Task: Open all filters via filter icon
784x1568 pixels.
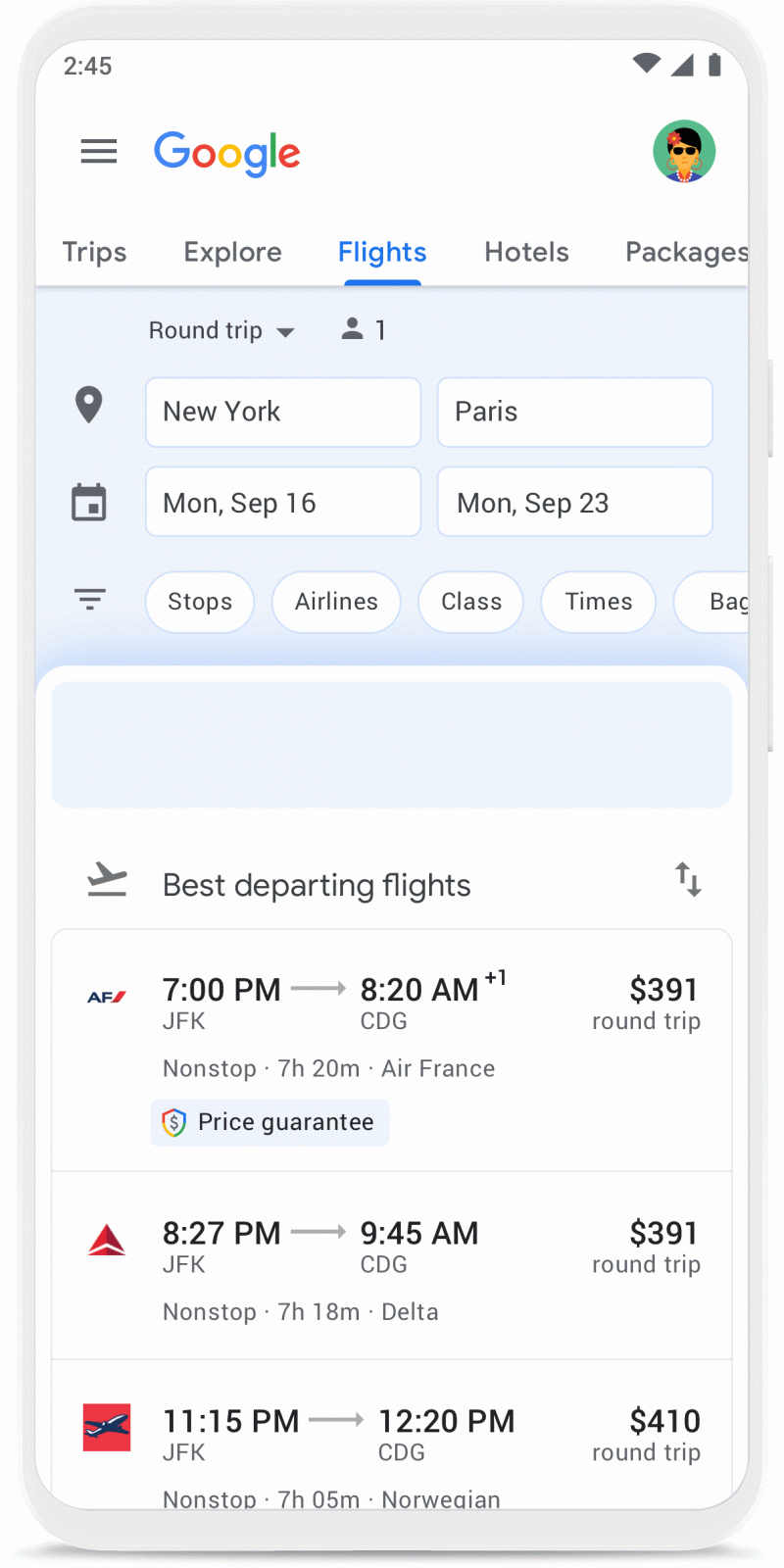Action: coord(90,599)
